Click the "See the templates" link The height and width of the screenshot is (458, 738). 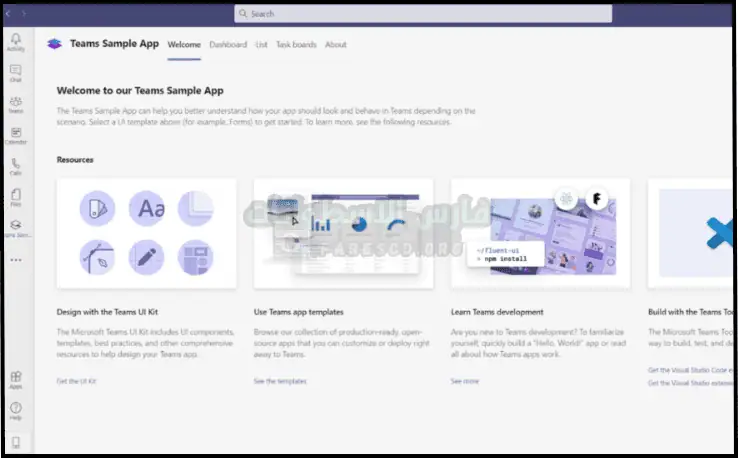click(x=280, y=381)
